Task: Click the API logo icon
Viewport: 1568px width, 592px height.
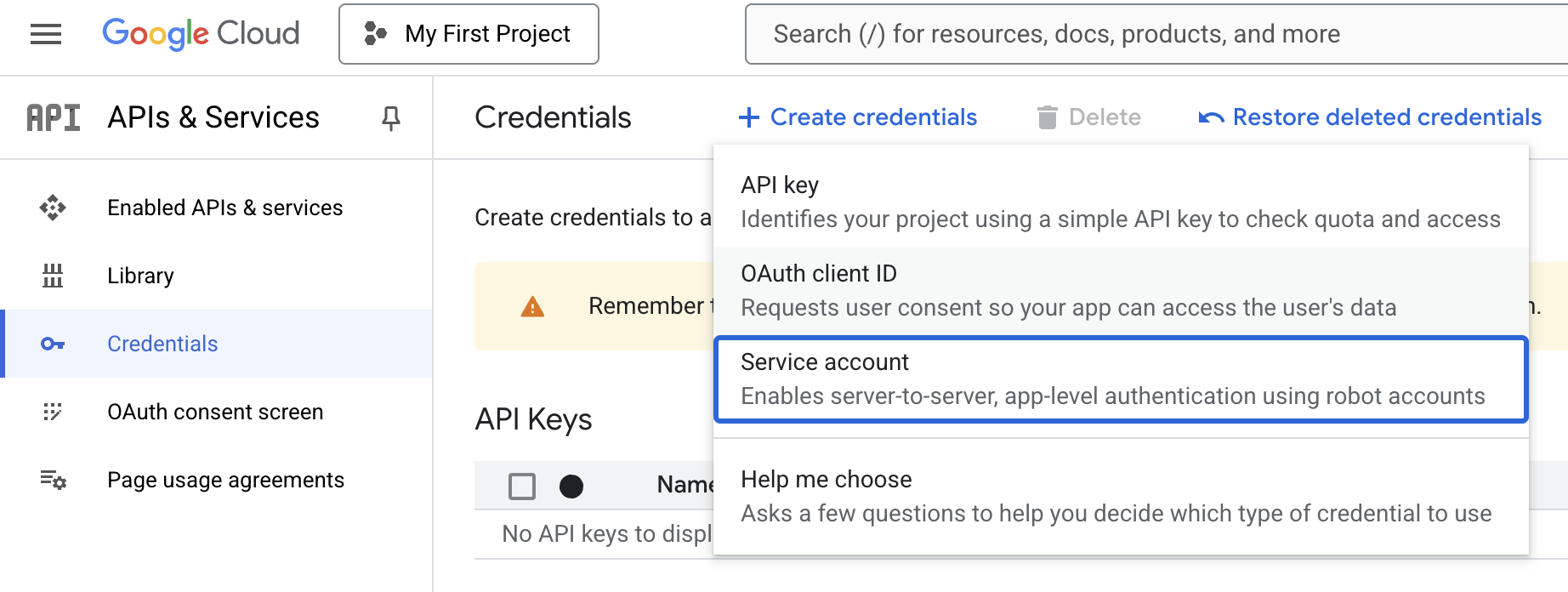Action: 54,117
